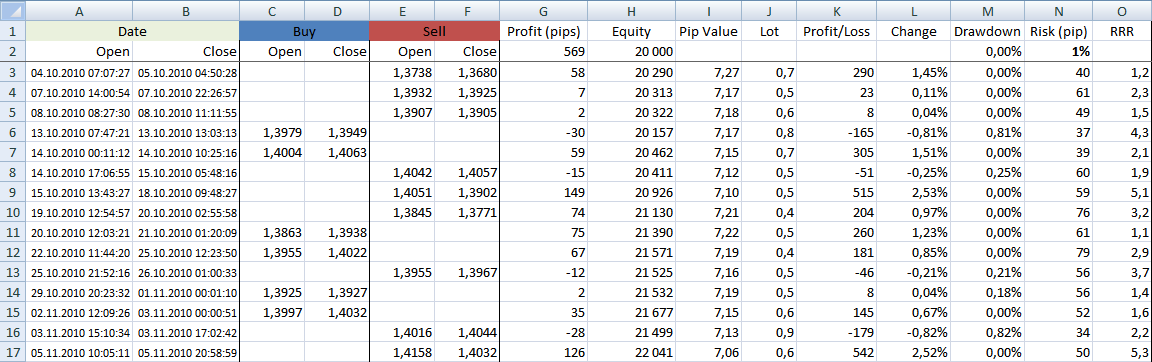This screenshot has width=1152, height=362.
Task: Click total profit cell showing 569
Action: click(543, 52)
